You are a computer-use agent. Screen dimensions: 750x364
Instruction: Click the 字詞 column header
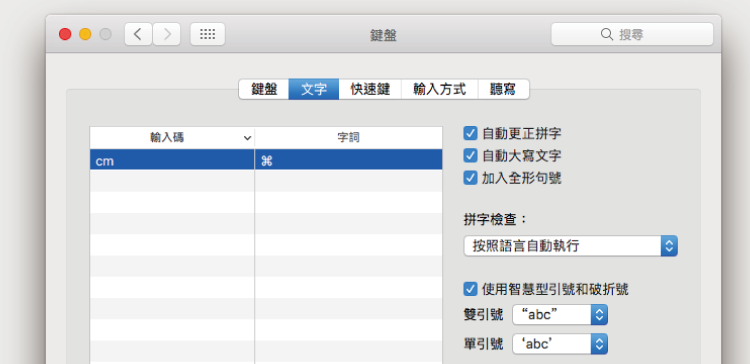(x=349, y=138)
